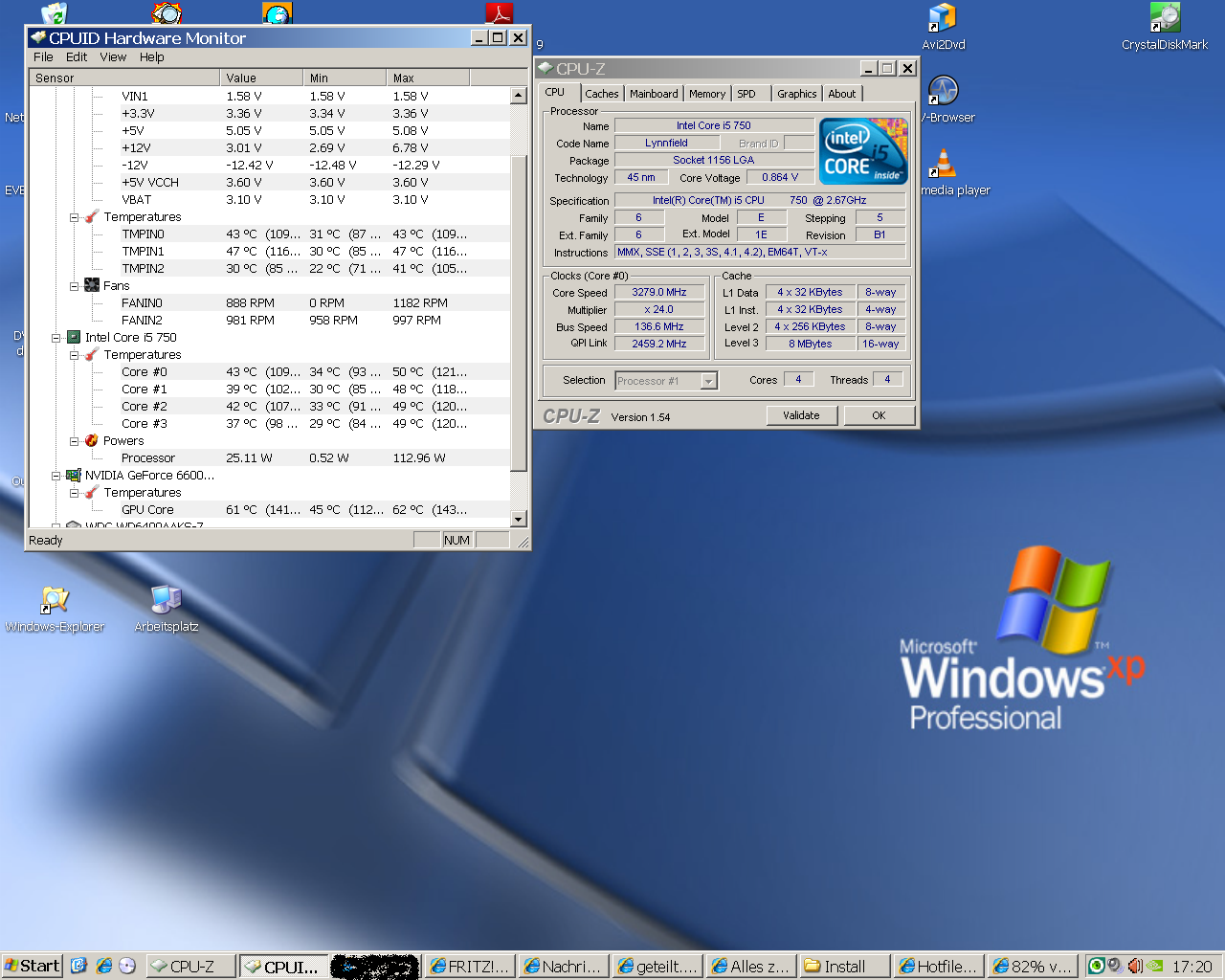Click the Hotfile taskbar button
This screenshot has width=1225, height=980.
939,967
